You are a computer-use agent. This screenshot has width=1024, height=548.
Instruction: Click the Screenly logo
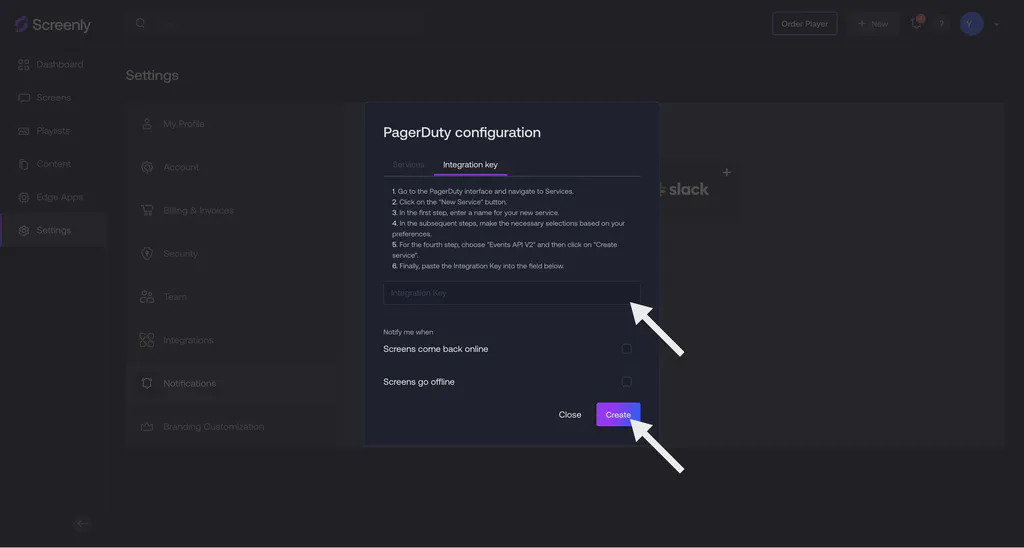click(52, 25)
